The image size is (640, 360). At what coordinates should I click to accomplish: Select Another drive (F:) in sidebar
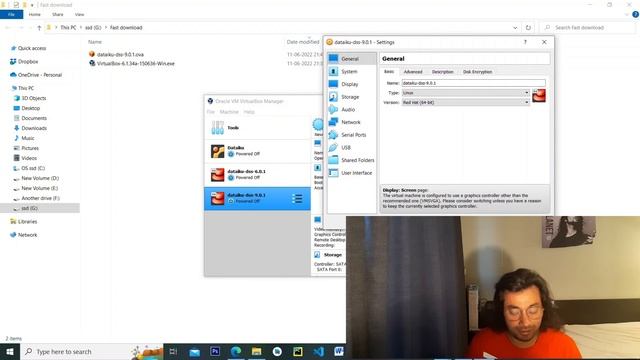click(x=40, y=198)
